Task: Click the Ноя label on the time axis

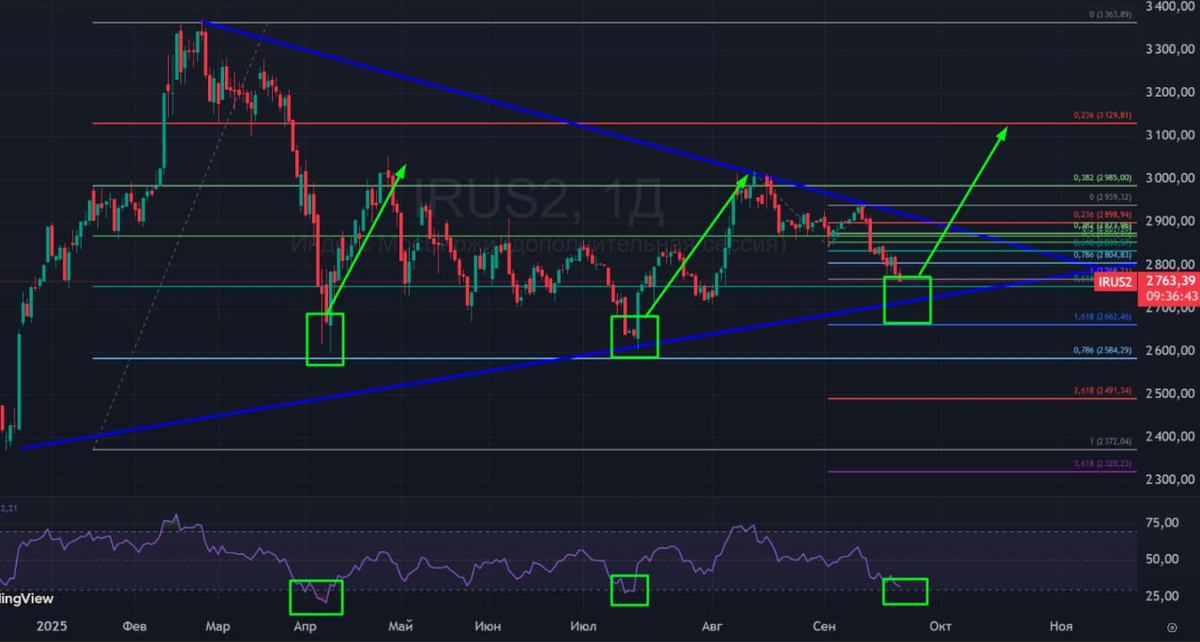Action: (1061, 626)
